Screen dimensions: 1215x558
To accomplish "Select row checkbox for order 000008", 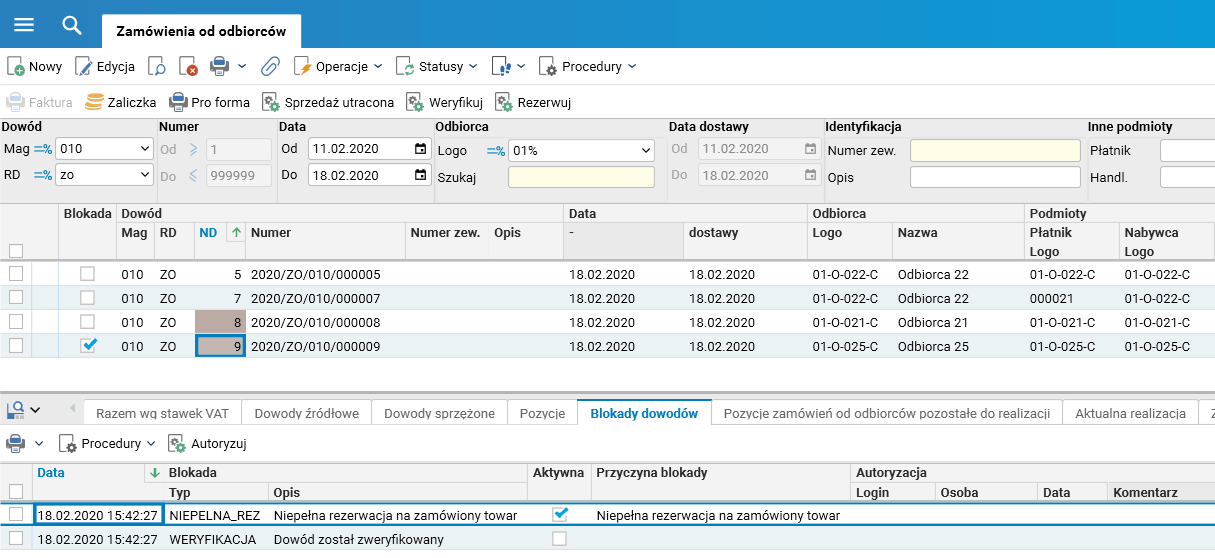I will click(x=16, y=322).
